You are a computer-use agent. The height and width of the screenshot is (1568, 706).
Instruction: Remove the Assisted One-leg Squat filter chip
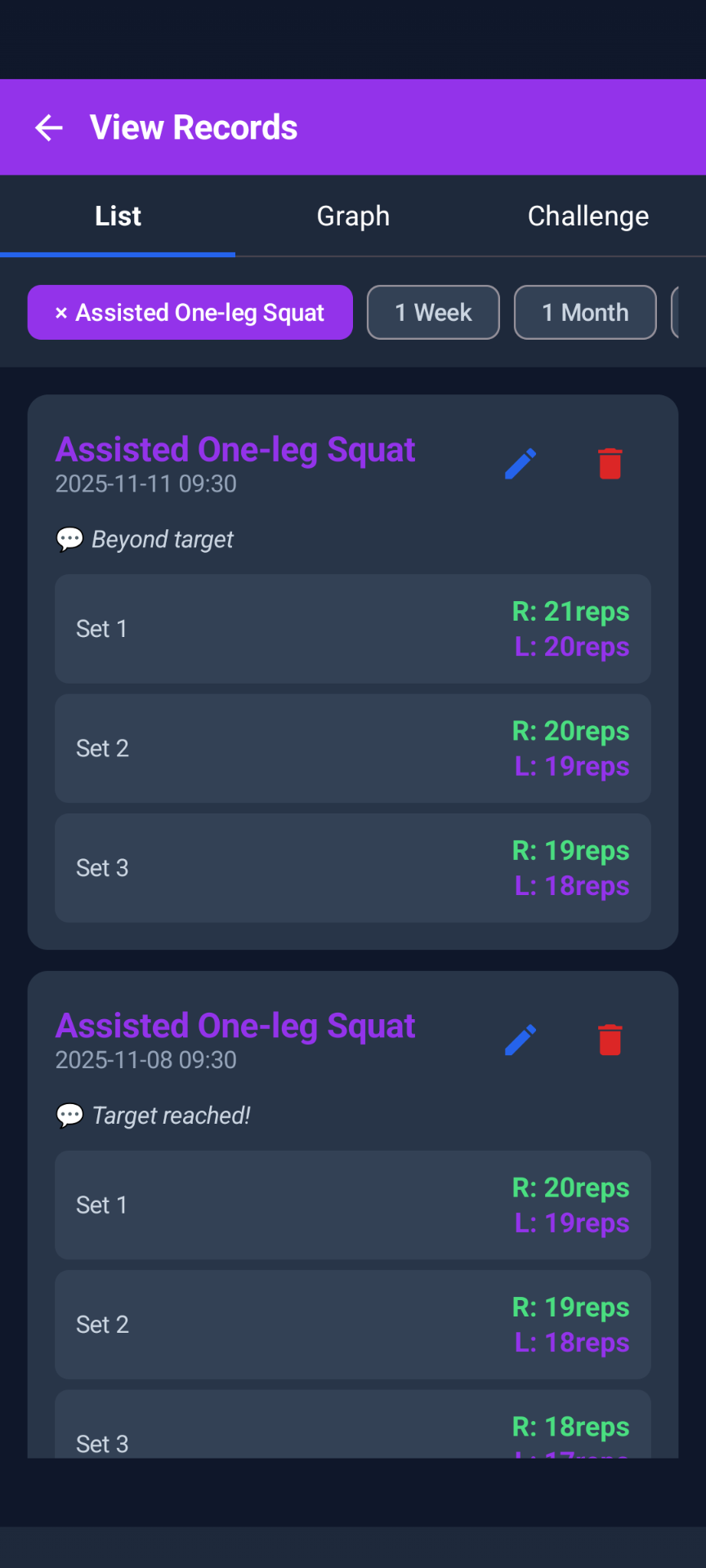click(x=61, y=313)
